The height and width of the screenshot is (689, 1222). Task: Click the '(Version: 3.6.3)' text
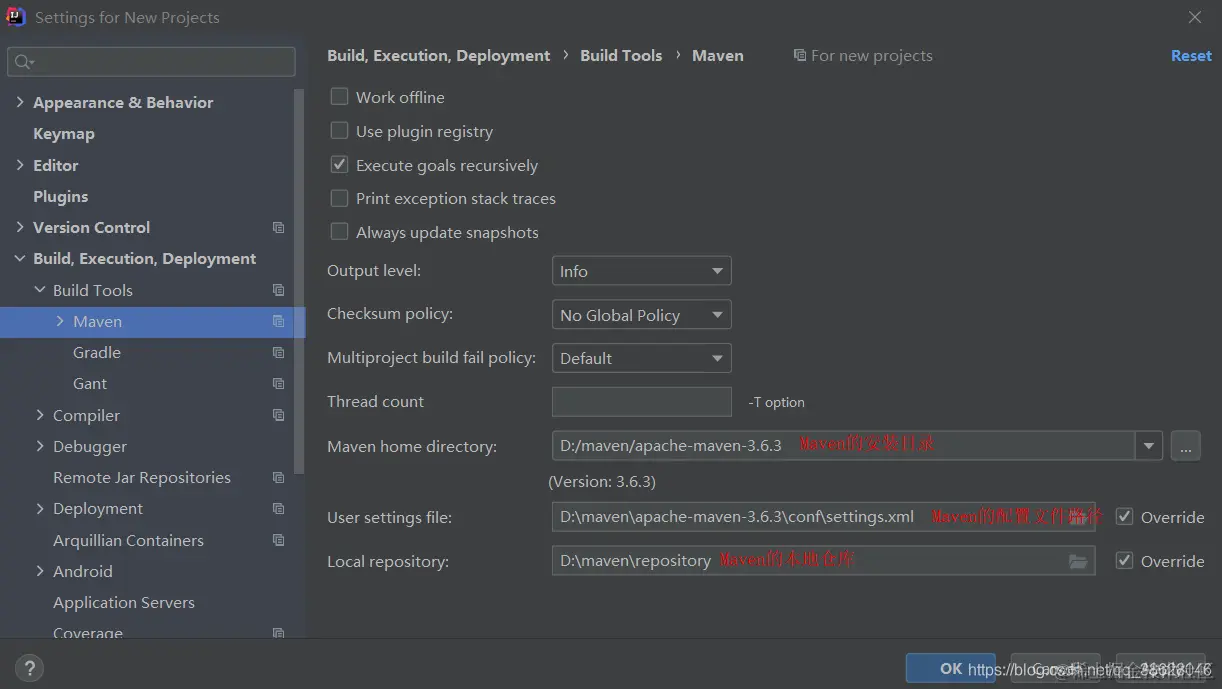pyautogui.click(x=602, y=482)
